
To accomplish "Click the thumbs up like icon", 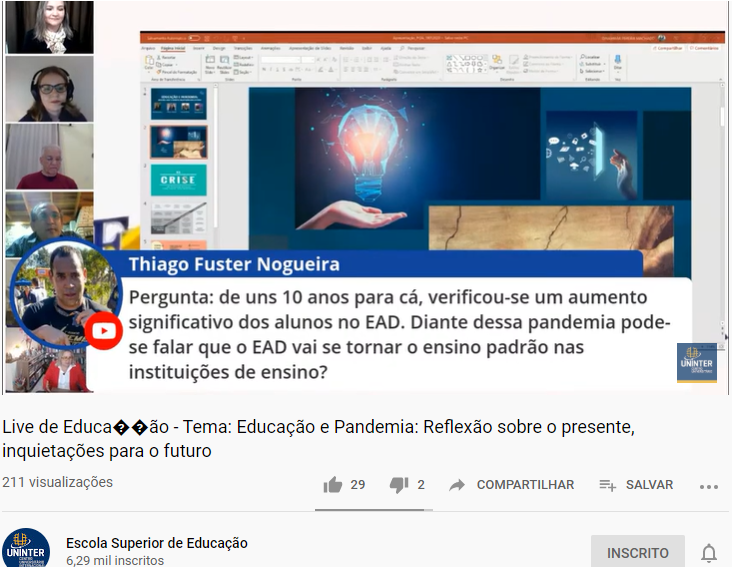I will (333, 485).
